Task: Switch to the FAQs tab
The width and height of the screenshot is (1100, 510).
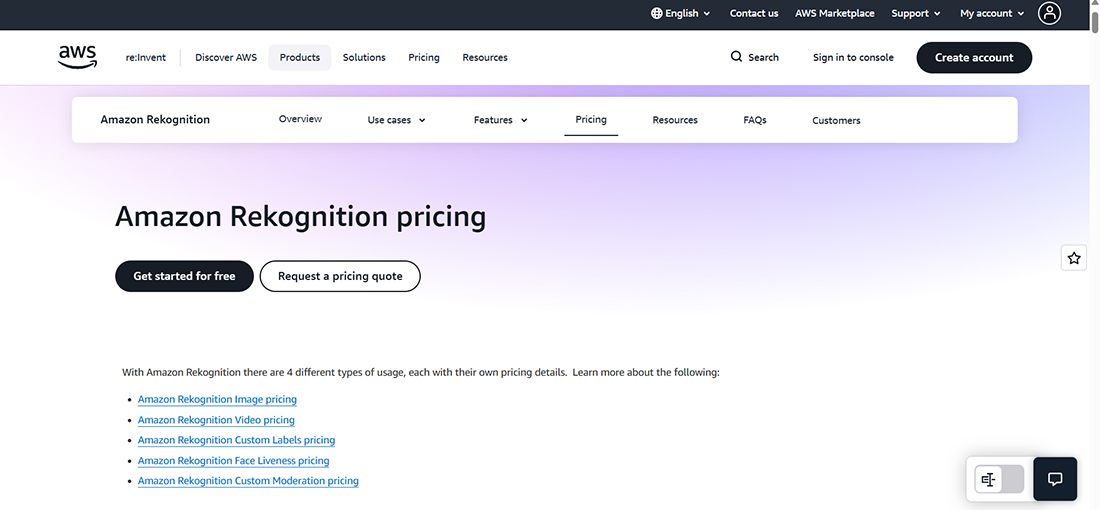Action: 755,120
